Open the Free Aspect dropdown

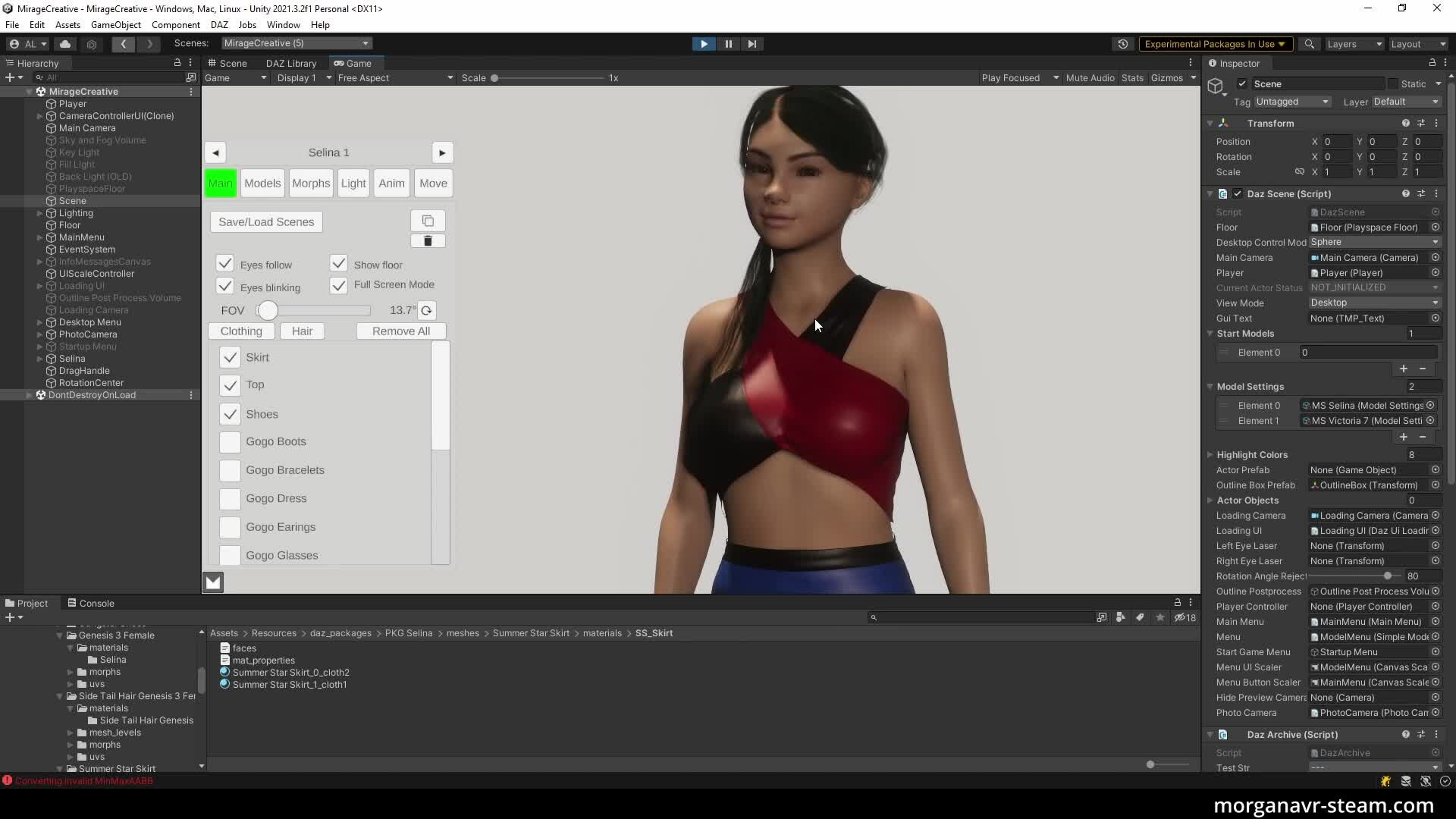394,78
